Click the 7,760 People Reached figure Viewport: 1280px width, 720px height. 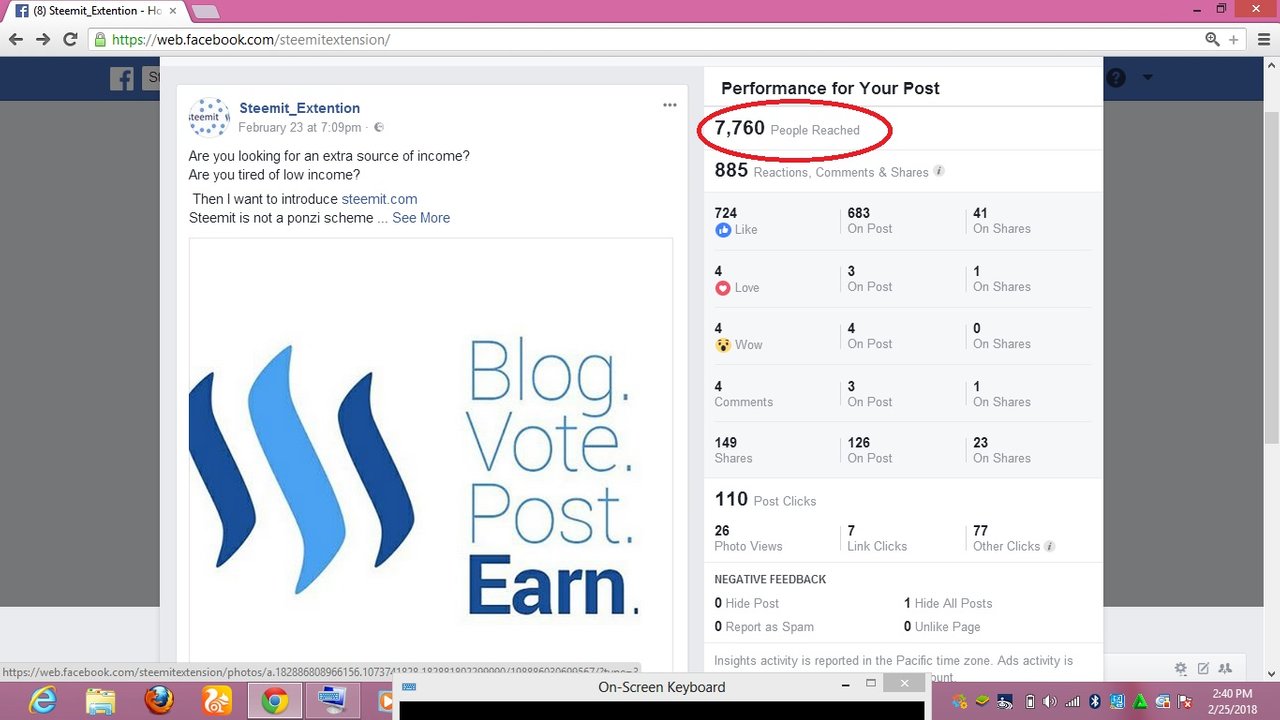coord(787,129)
